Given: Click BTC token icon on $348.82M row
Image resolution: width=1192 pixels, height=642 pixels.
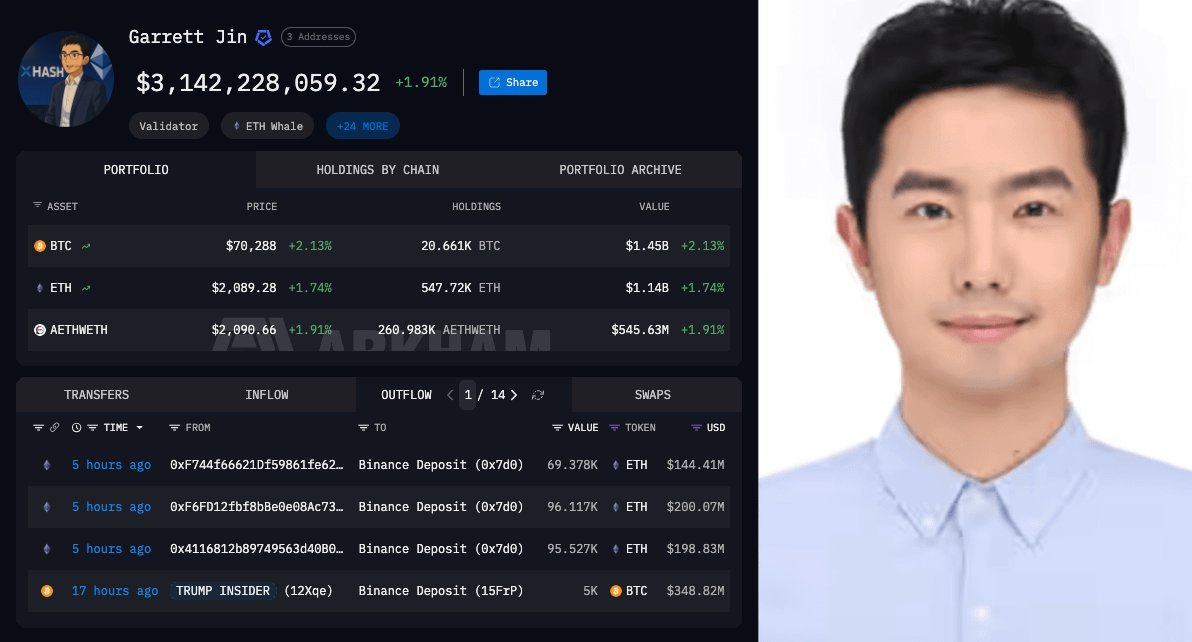Looking at the screenshot, I should pyautogui.click(x=616, y=591).
